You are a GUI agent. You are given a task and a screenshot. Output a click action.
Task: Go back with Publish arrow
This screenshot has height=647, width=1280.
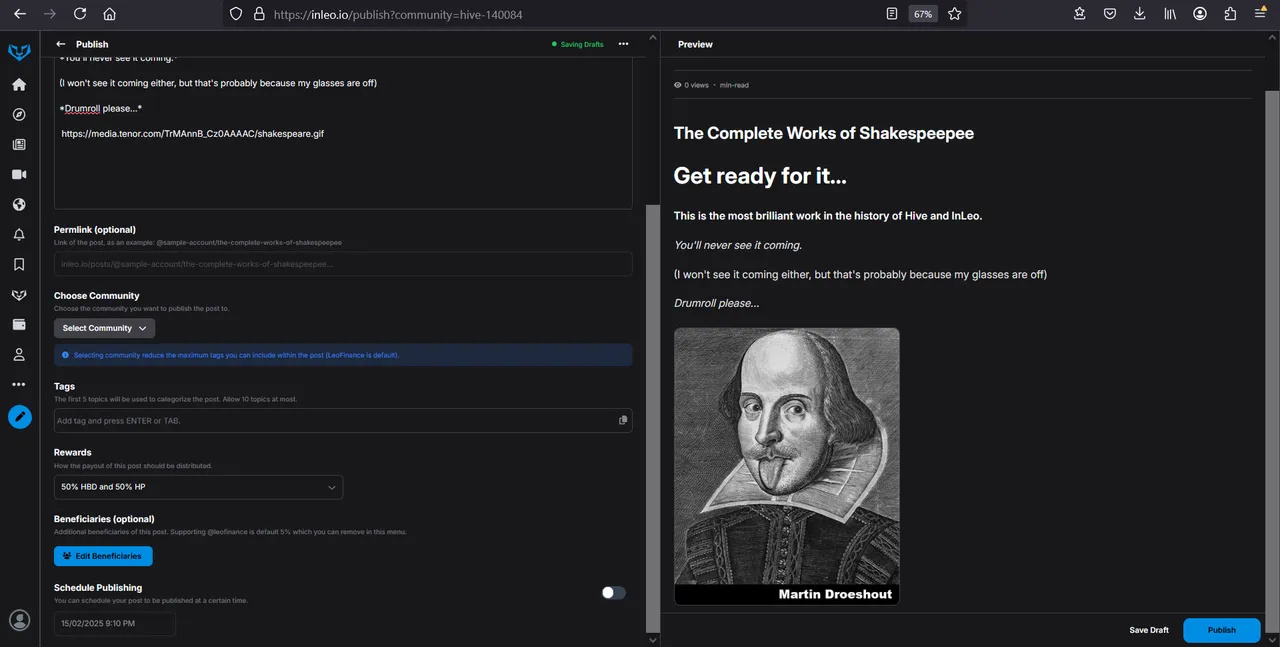click(61, 44)
